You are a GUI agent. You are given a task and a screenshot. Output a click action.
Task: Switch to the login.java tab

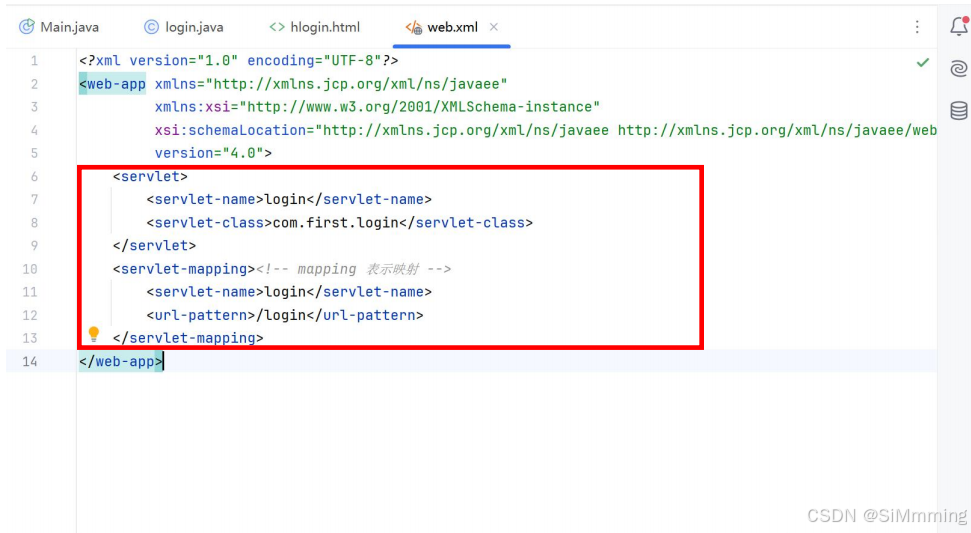184,27
